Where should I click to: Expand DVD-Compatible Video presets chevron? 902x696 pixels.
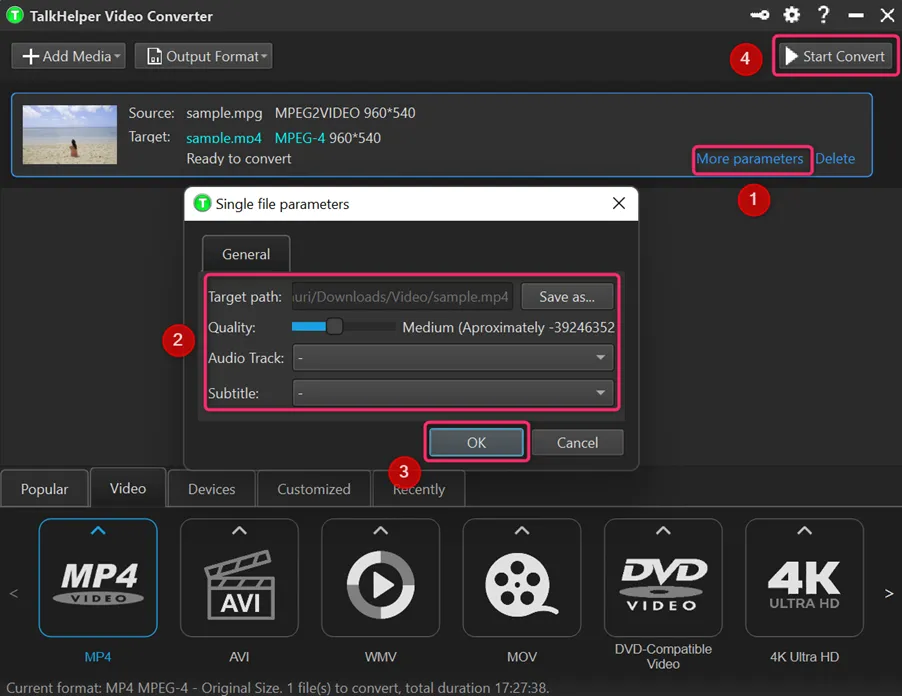663,530
